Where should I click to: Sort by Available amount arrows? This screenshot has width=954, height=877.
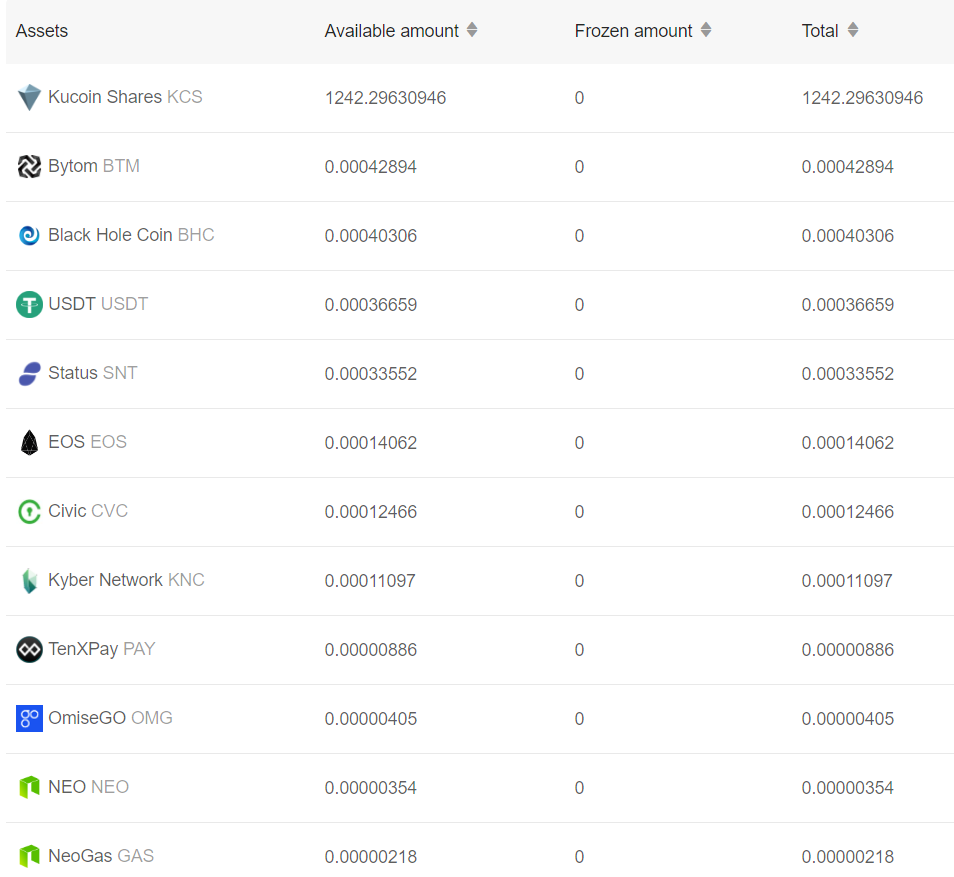point(472,30)
